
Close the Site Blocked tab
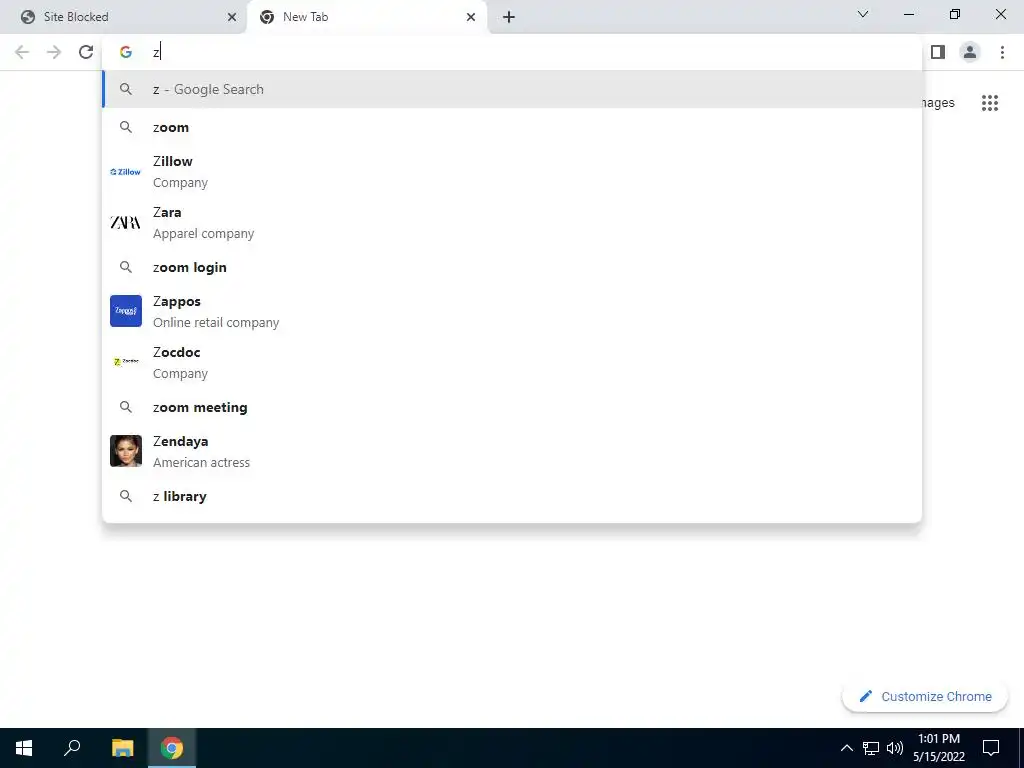232,17
